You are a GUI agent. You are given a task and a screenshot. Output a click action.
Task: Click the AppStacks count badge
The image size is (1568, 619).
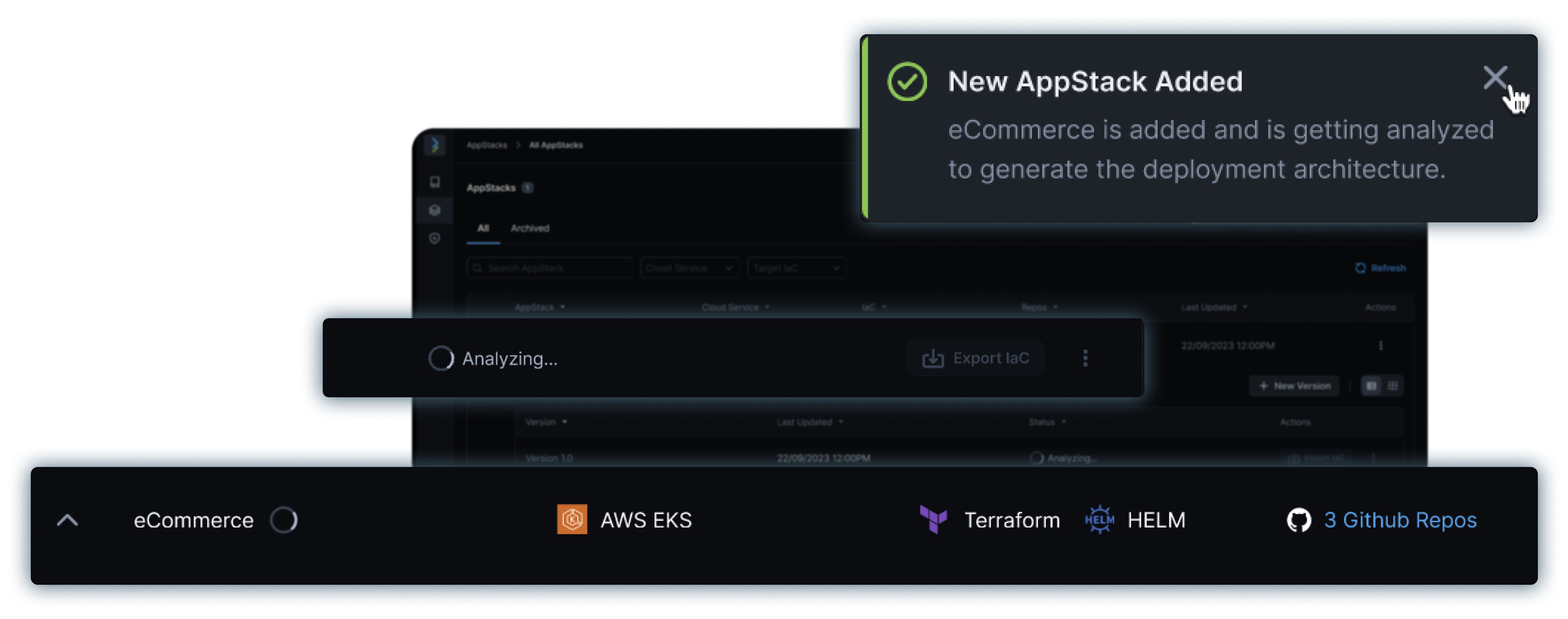coord(528,188)
